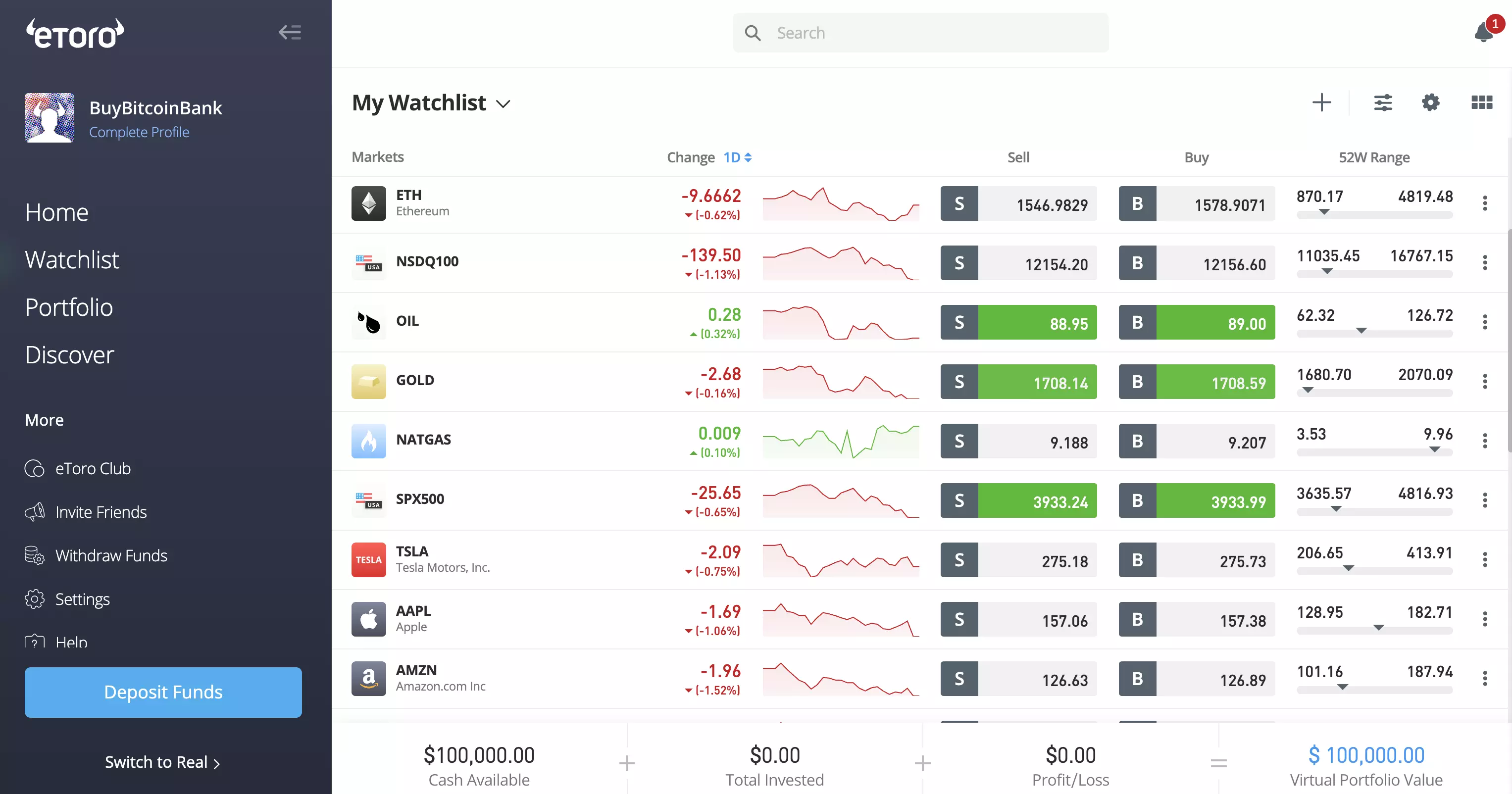
Task: Click the OIL drop icon
Action: coord(369,322)
